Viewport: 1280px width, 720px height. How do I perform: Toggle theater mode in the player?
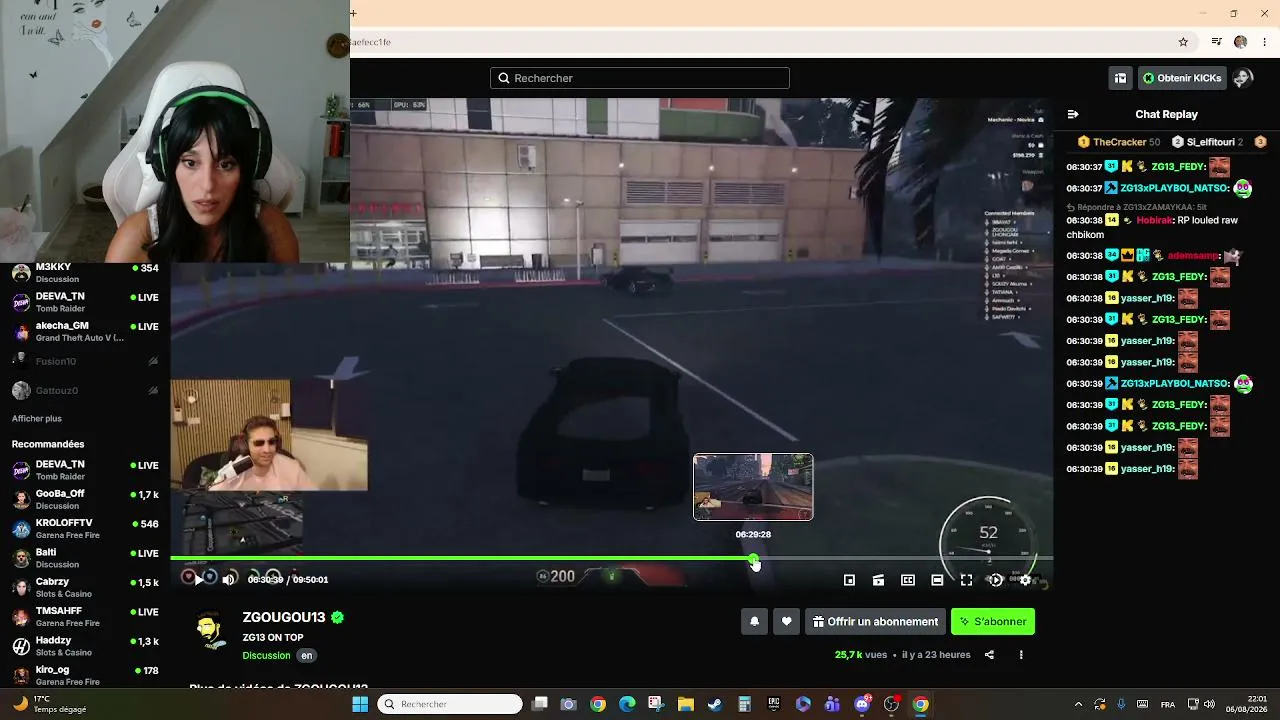937,580
